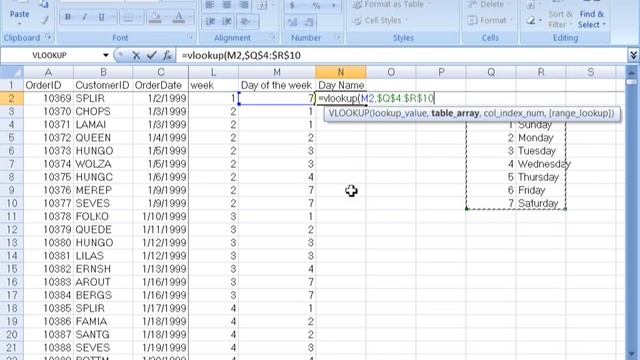640x360 pixels.
Task: Open the Clipboard dialog launcher
Action: [49, 38]
